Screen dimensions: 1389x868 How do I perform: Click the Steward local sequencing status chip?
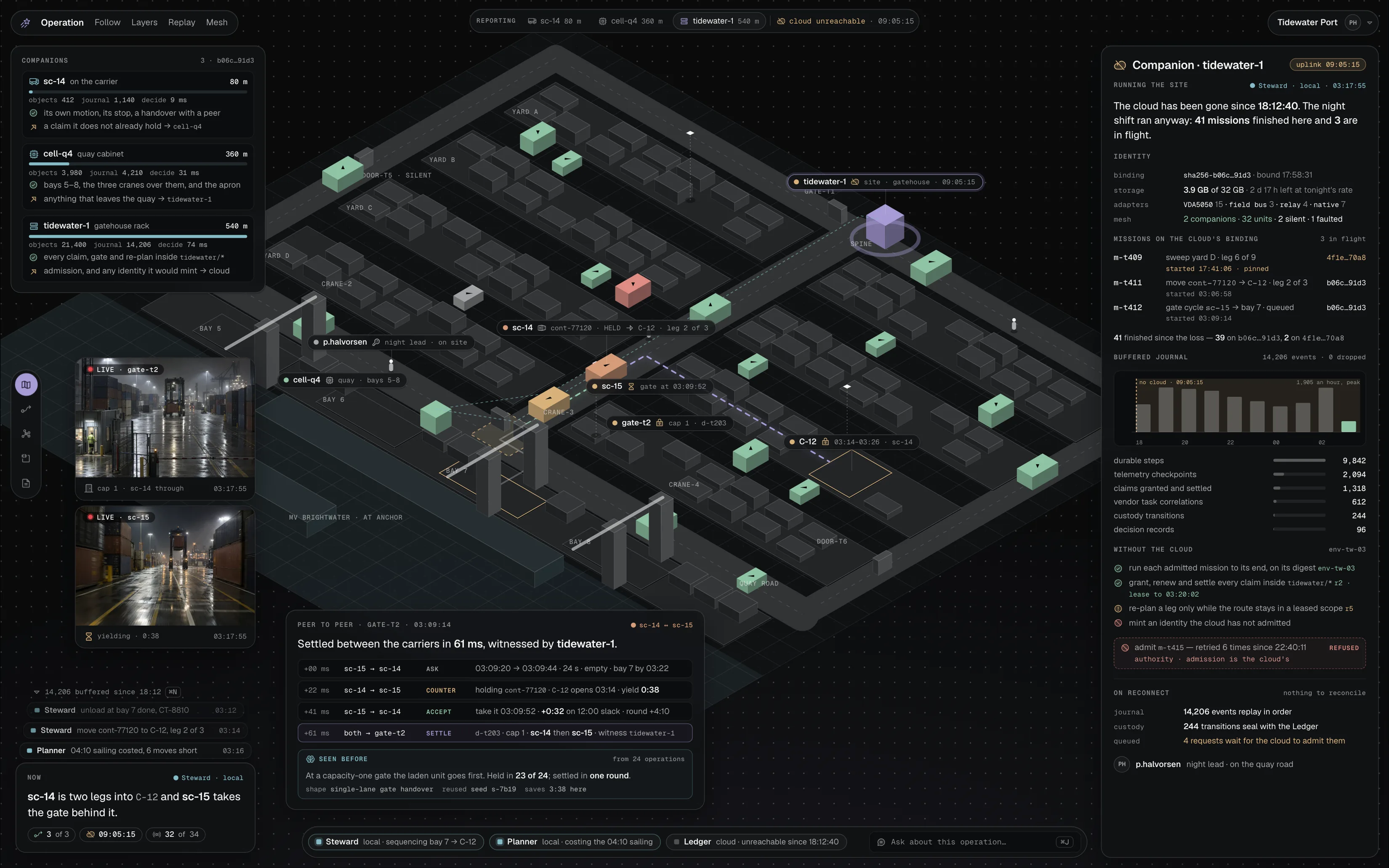point(396,842)
